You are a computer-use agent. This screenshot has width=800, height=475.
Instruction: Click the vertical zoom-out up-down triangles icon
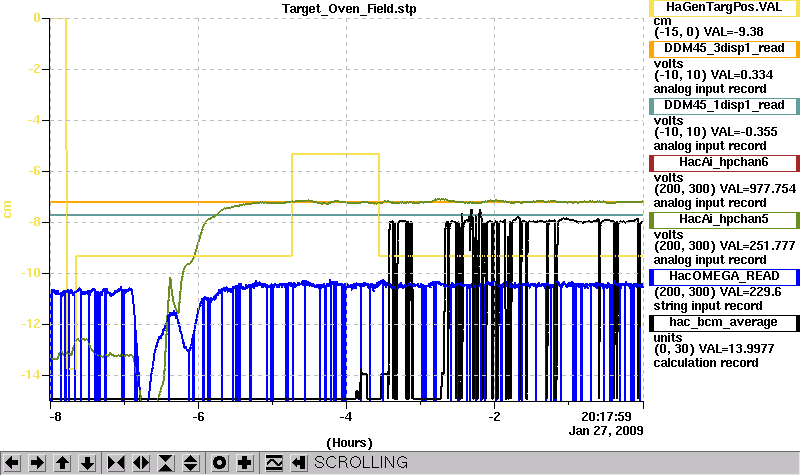[191, 463]
